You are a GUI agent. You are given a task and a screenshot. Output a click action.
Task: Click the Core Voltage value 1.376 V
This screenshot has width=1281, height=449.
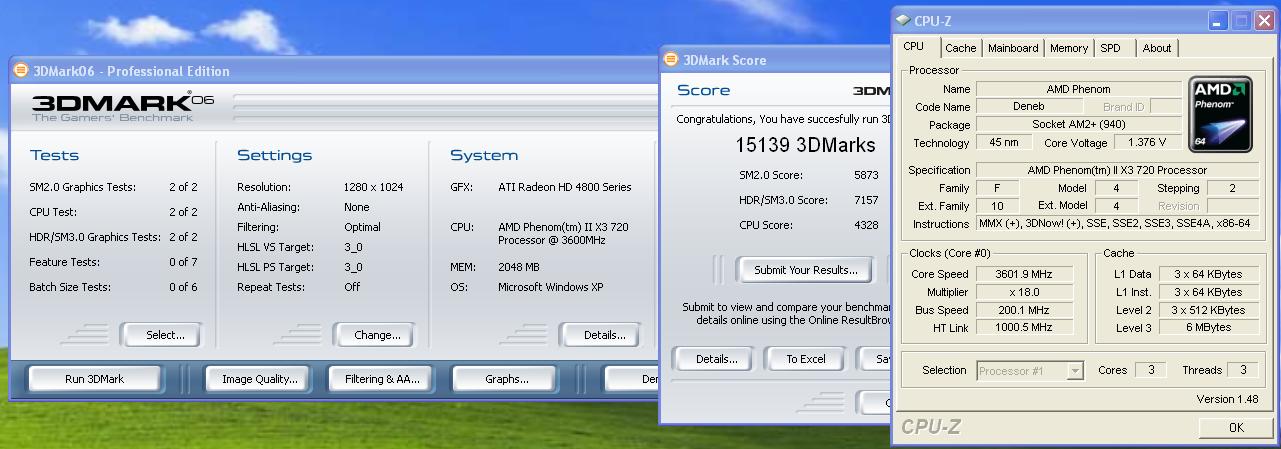point(1148,143)
